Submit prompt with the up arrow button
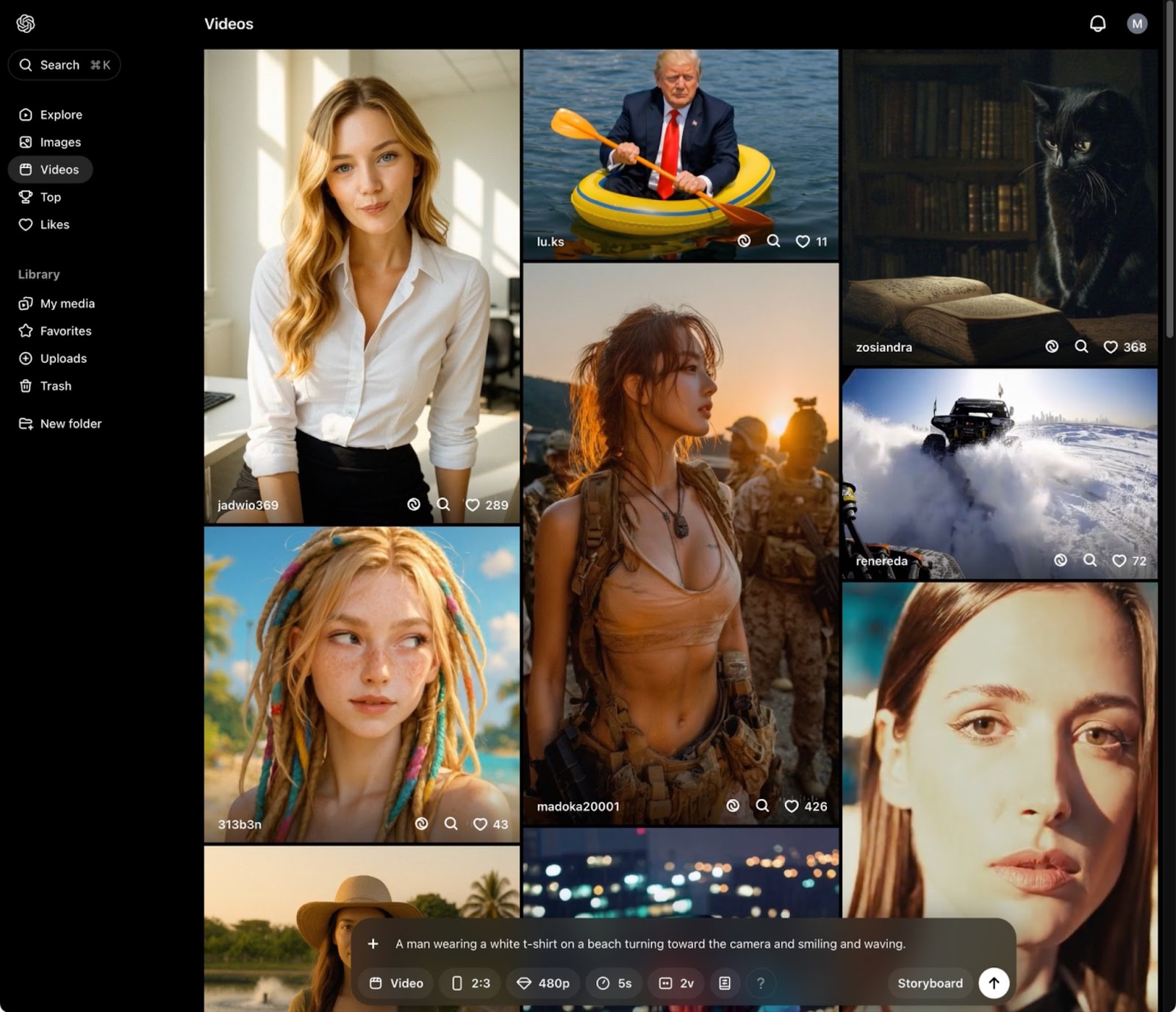Viewport: 1176px width, 1012px height. pos(994,983)
